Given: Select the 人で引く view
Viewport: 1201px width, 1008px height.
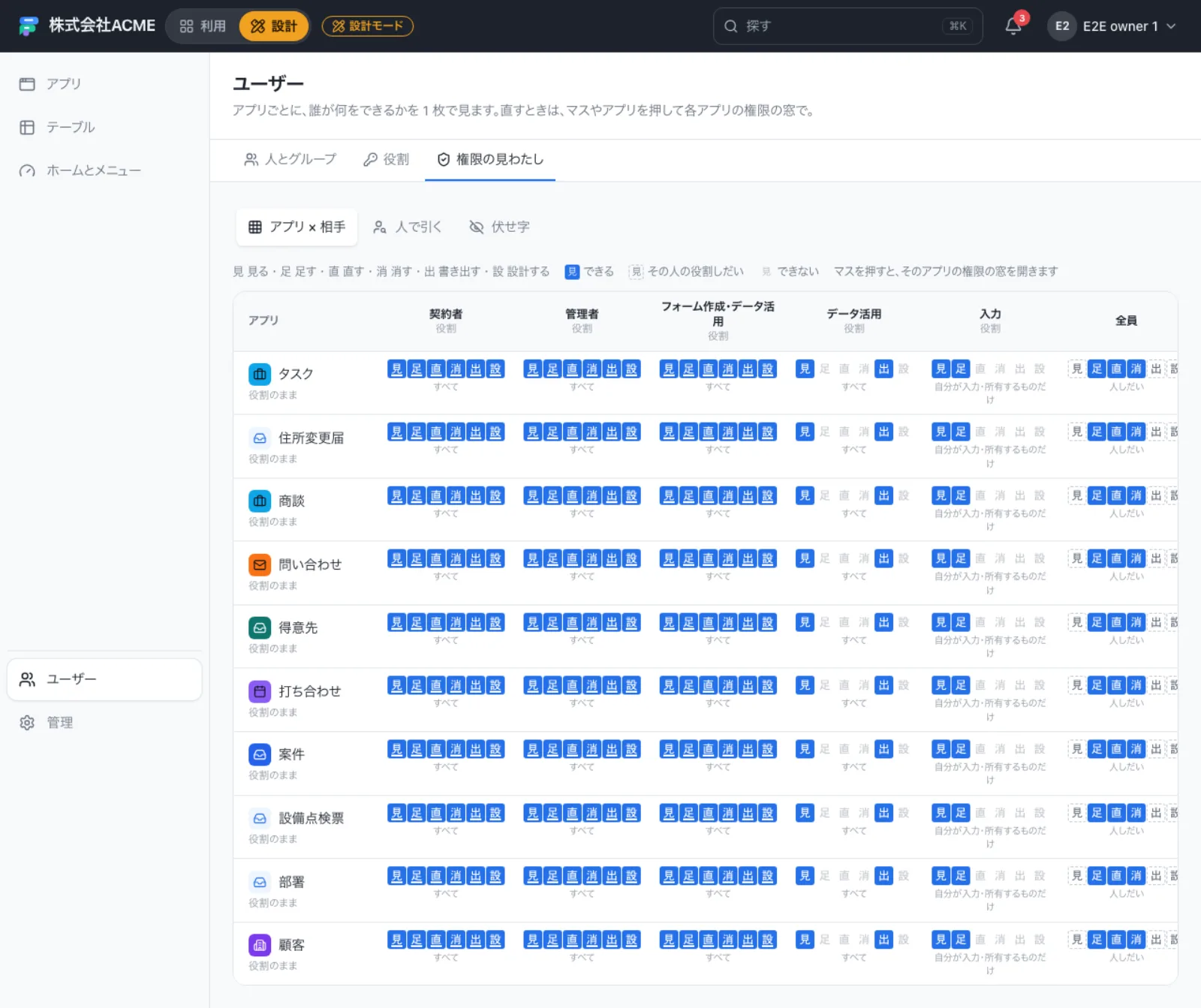Looking at the screenshot, I should tap(408, 227).
